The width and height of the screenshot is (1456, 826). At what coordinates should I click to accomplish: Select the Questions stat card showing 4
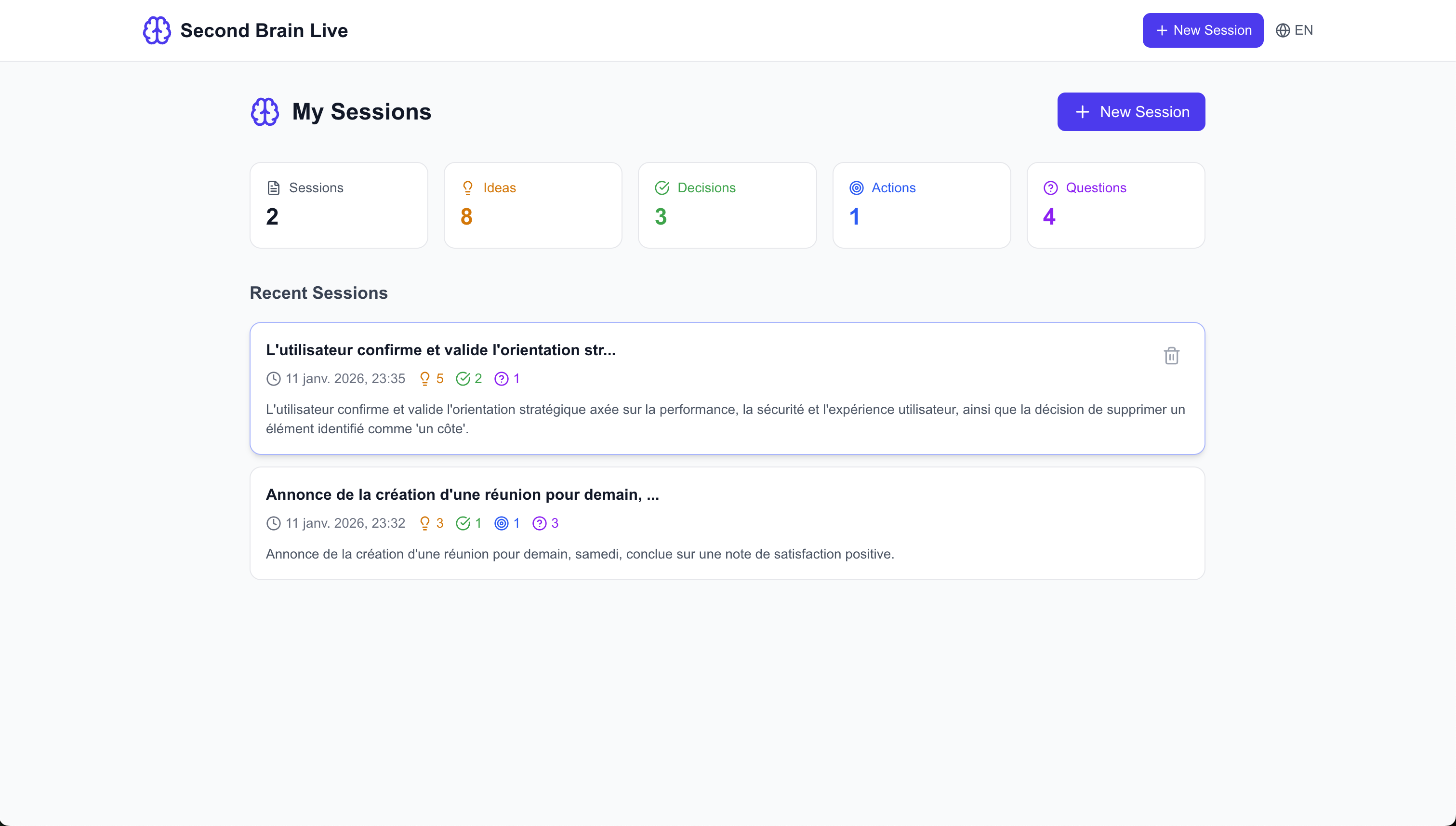click(1115, 205)
